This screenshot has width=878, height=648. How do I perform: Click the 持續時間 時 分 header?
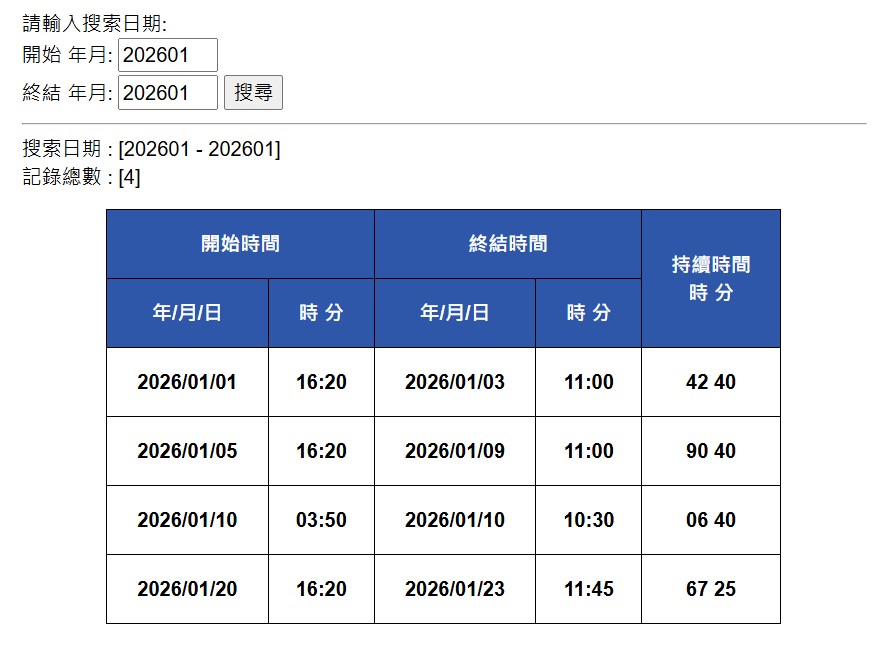710,277
